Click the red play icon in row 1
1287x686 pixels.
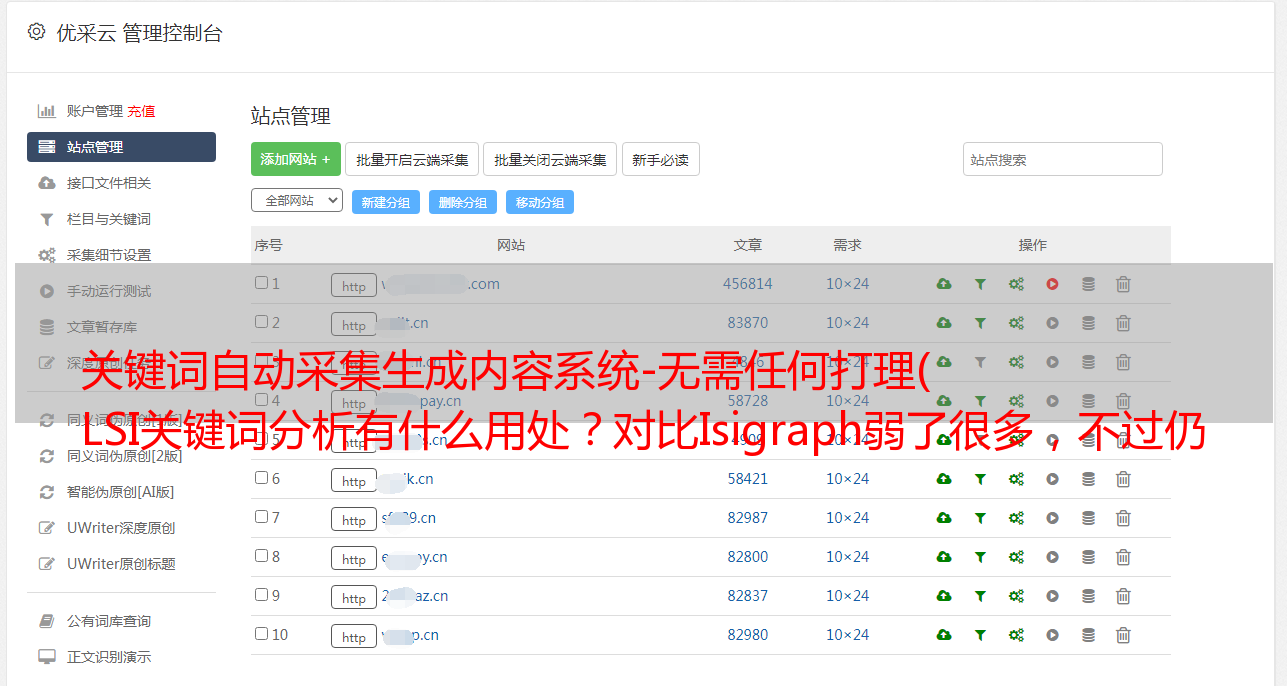coord(1052,284)
